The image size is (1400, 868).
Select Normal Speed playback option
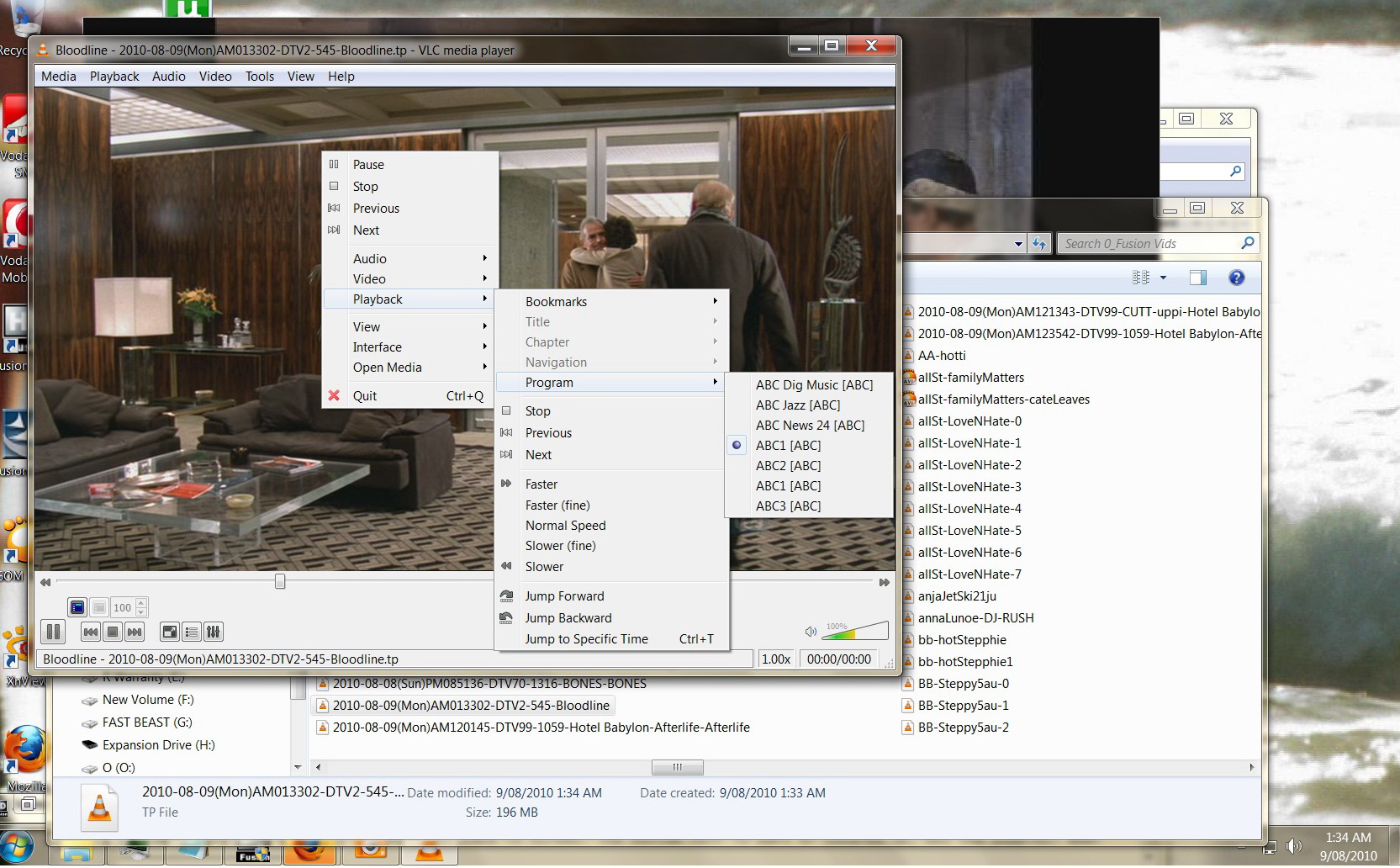pos(565,526)
